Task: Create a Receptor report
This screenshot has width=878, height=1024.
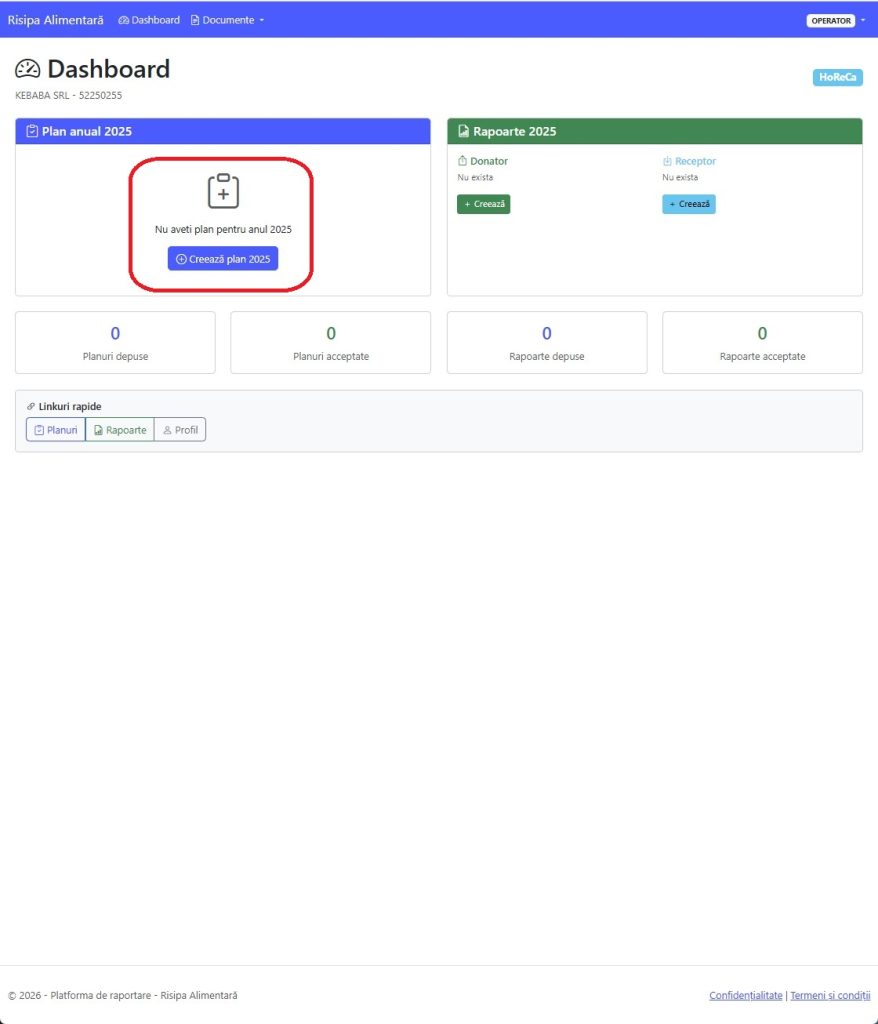Action: pyautogui.click(x=688, y=204)
